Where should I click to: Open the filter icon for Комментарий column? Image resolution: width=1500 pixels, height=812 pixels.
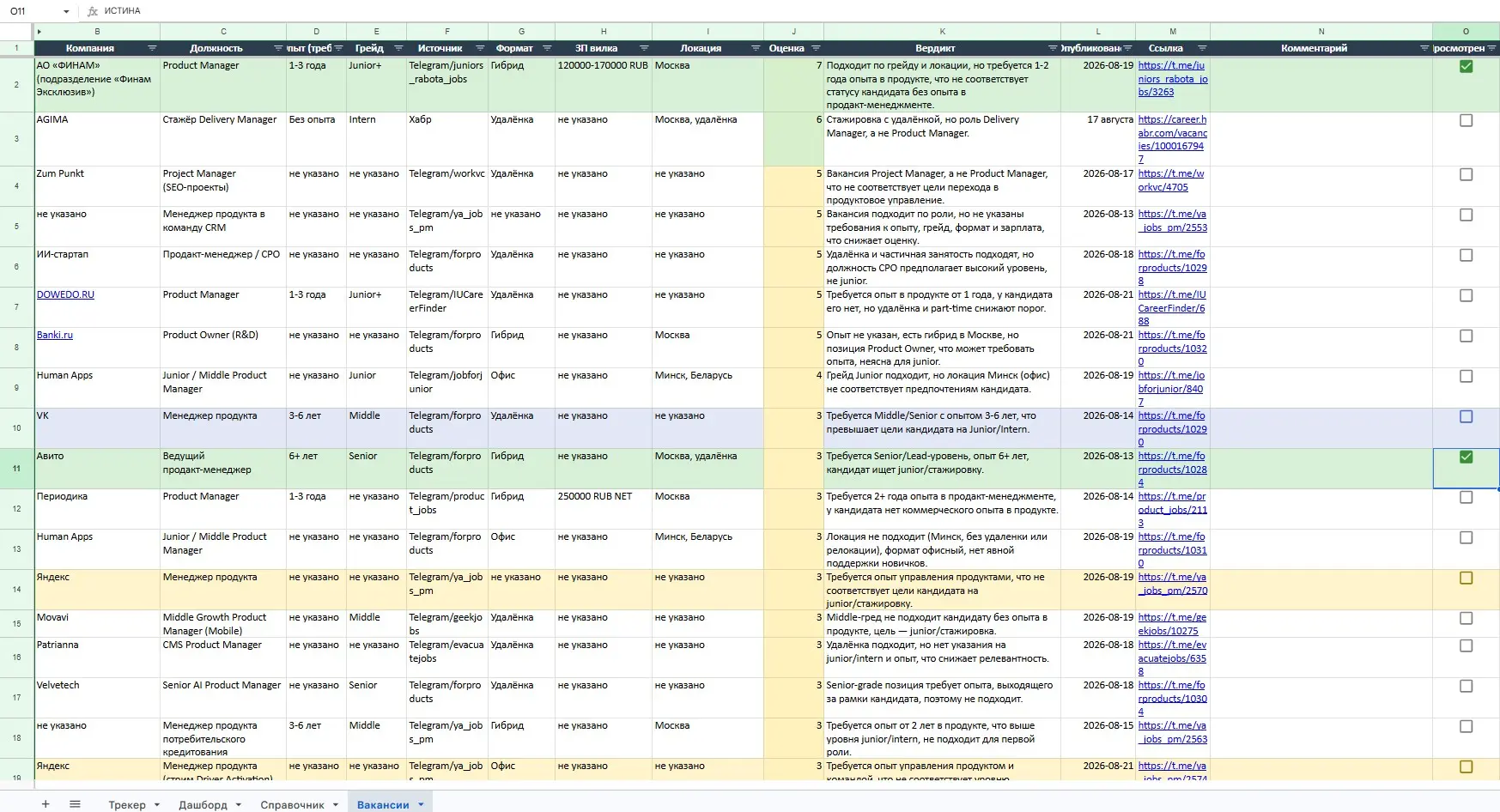(1424, 48)
